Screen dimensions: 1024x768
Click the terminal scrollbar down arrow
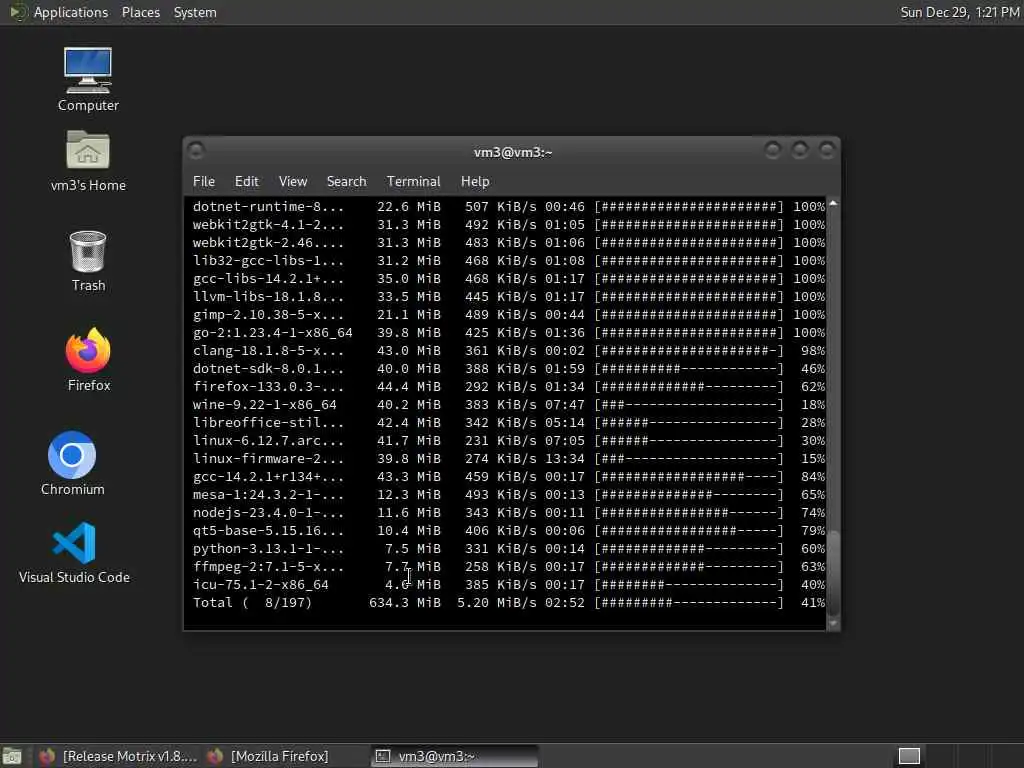[833, 624]
